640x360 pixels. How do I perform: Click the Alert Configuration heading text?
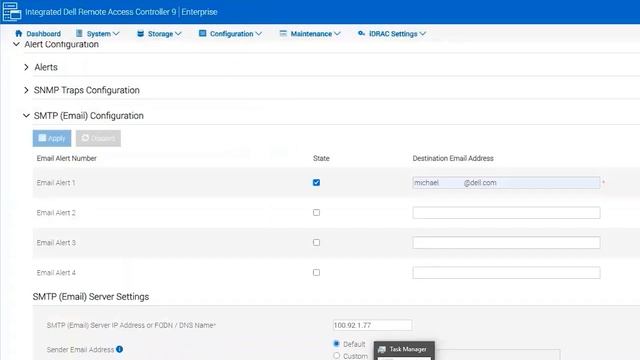[x=62, y=44]
